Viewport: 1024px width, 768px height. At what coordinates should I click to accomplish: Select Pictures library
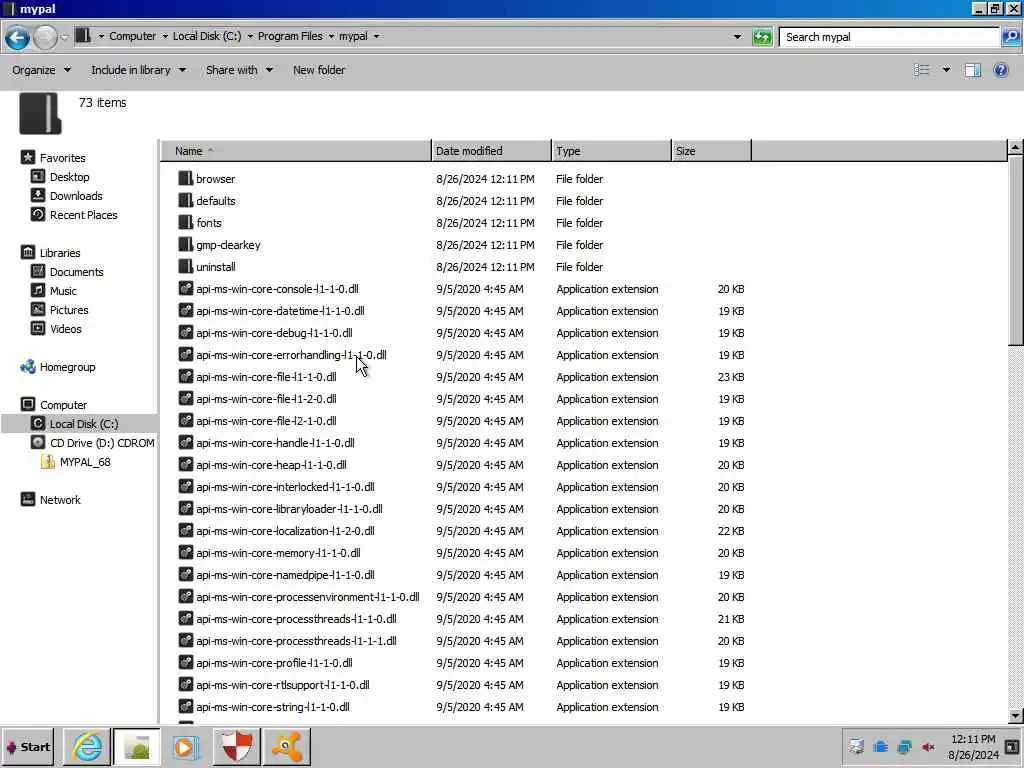pos(69,310)
